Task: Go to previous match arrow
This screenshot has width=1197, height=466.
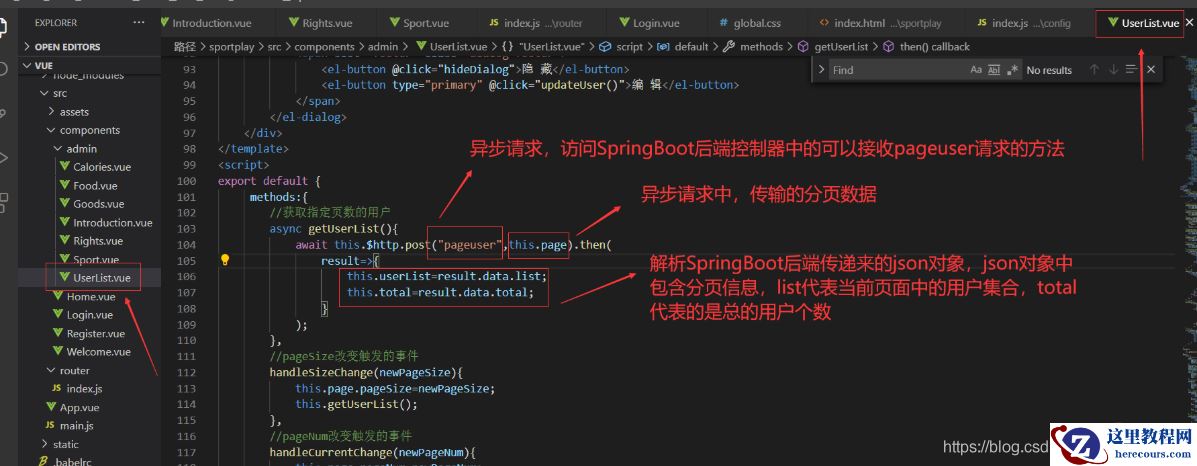Action: tap(1094, 70)
